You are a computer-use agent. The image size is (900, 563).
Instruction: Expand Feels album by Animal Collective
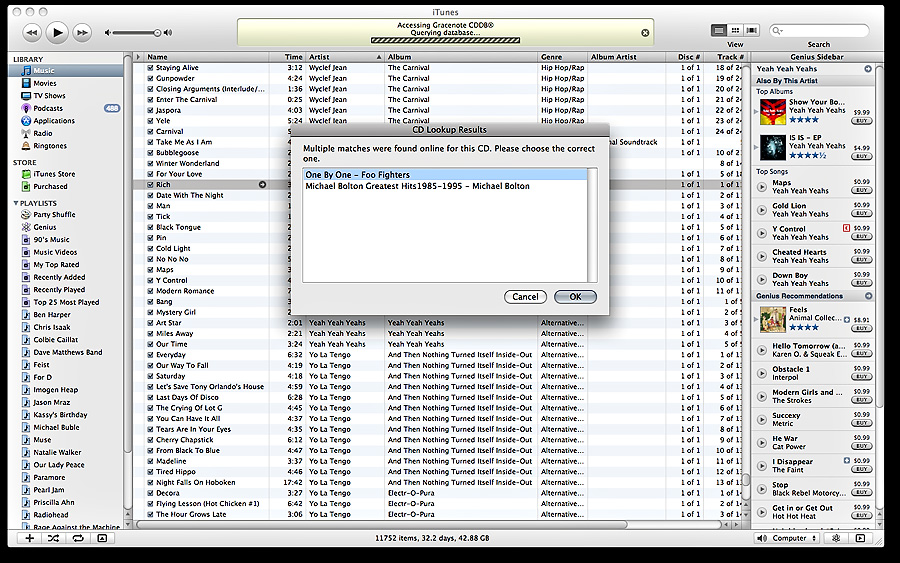[756, 319]
